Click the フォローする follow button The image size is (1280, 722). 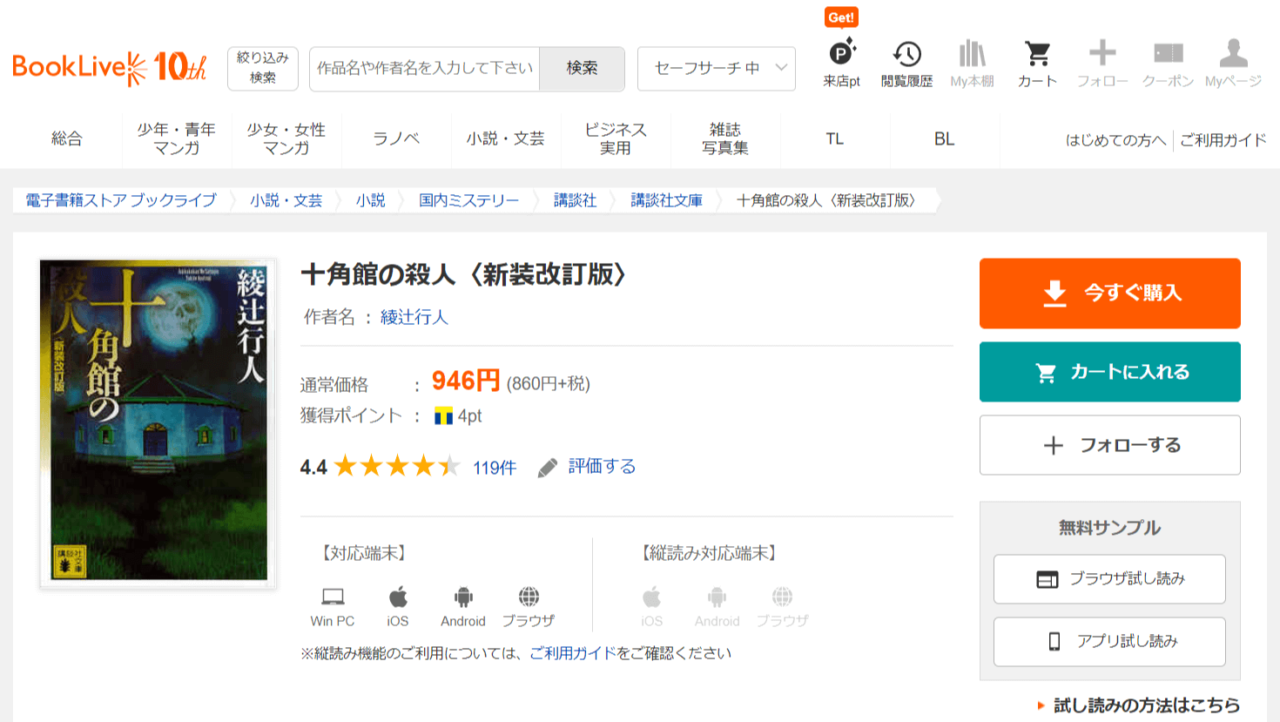[x=1110, y=445]
